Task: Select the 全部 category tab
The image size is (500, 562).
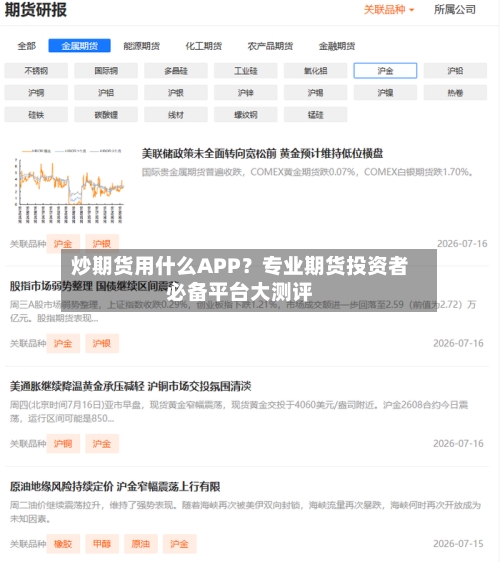Action: [27, 46]
